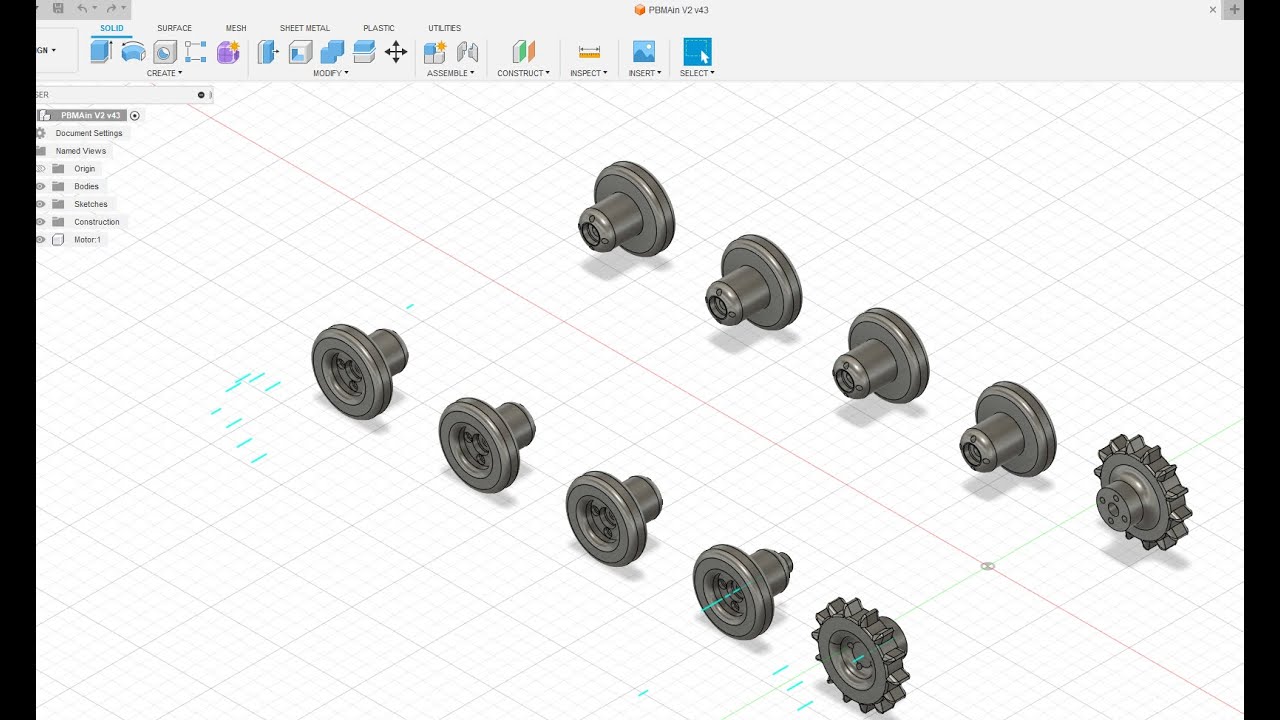Screen dimensions: 1280x720
Task: Open the CONSTRUCT dropdown menu
Action: (x=524, y=73)
